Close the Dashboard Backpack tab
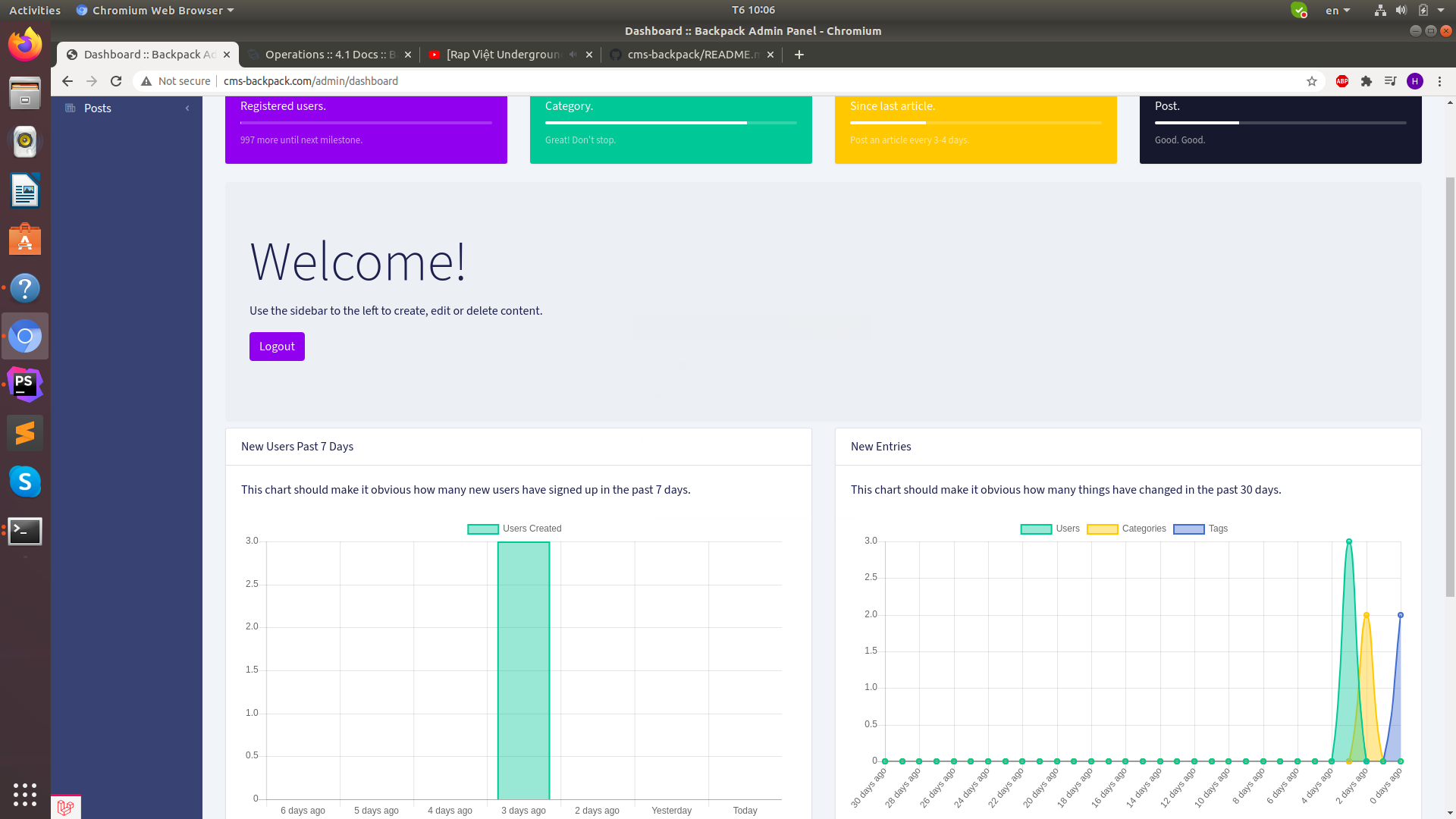This screenshot has height=819, width=1456. 227,55
